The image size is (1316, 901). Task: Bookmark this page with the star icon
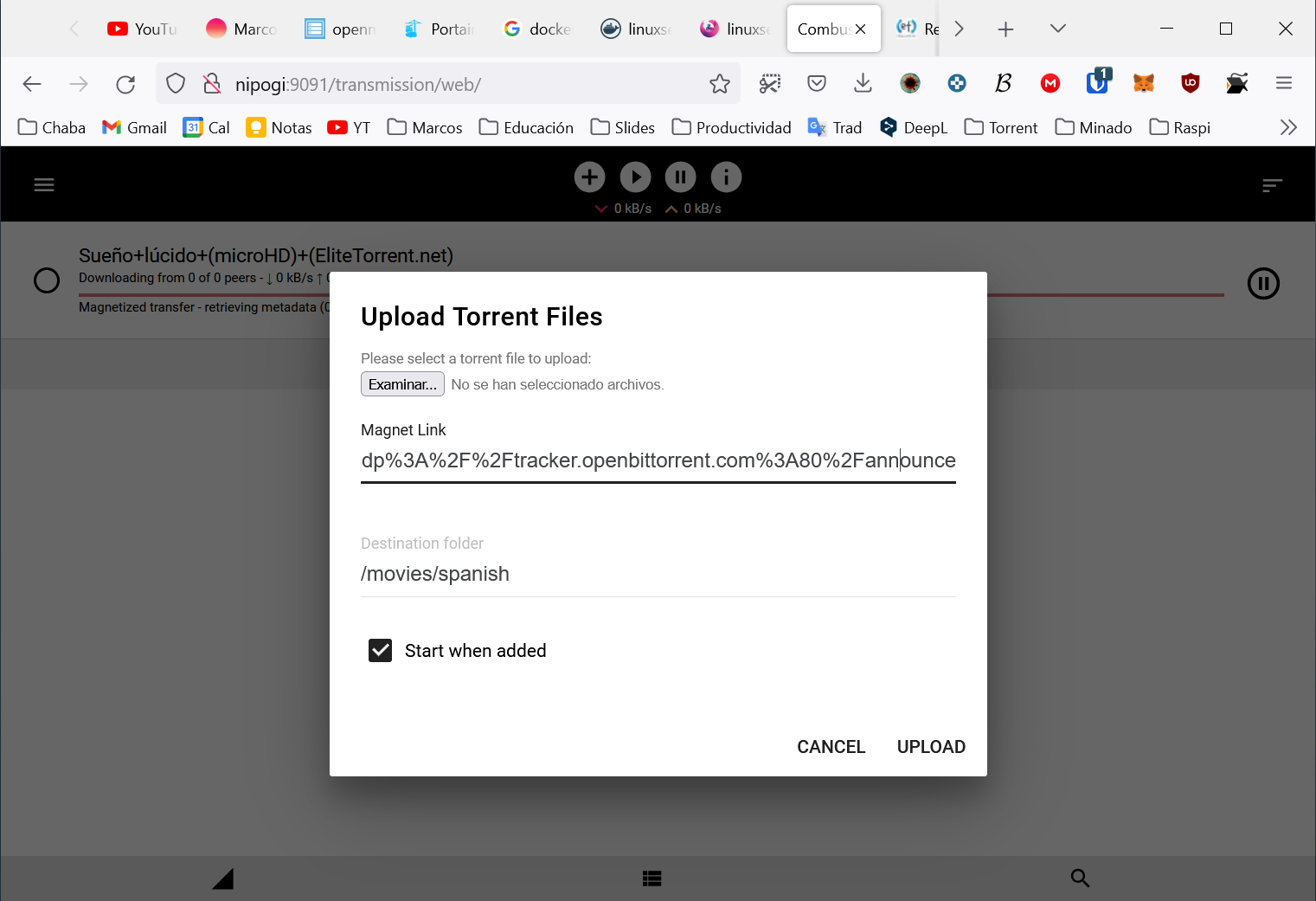point(719,84)
